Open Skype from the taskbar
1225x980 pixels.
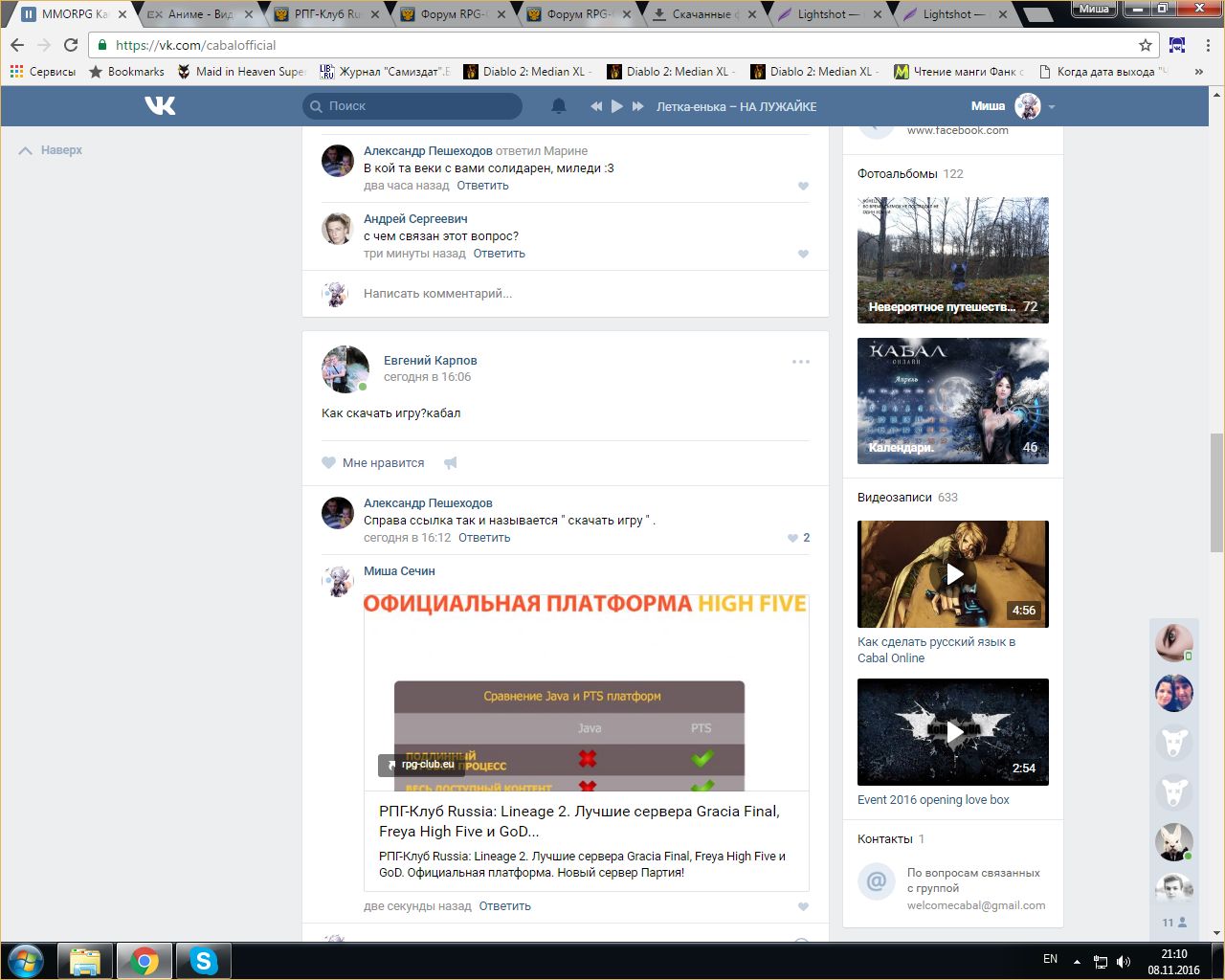pos(204,961)
